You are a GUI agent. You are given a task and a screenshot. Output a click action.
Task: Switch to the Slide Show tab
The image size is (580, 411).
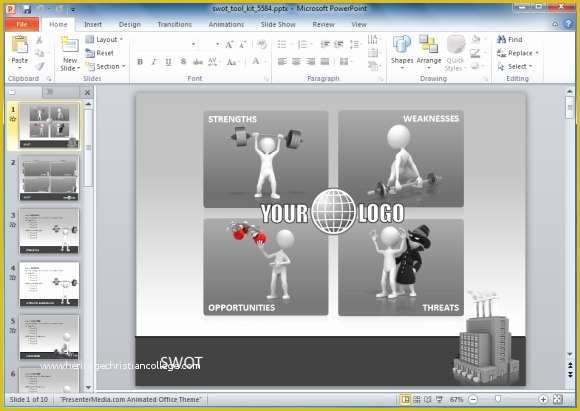click(x=278, y=24)
